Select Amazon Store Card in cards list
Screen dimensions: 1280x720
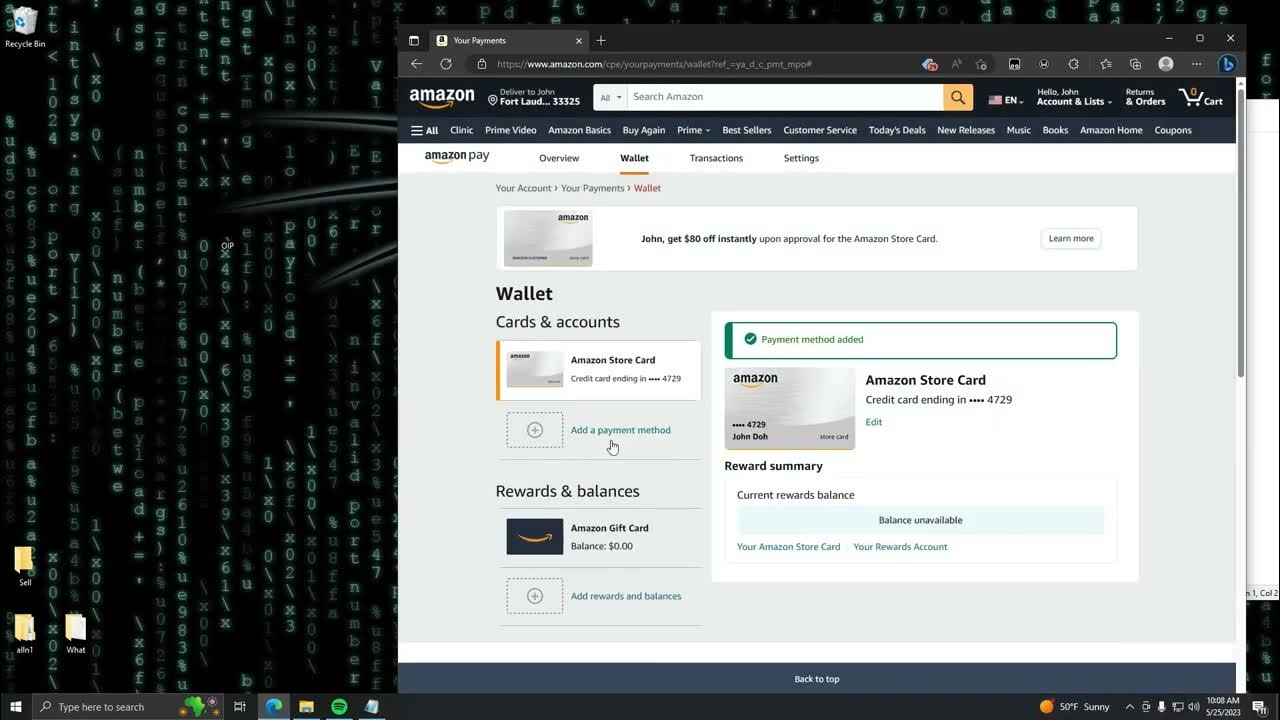[x=599, y=370]
